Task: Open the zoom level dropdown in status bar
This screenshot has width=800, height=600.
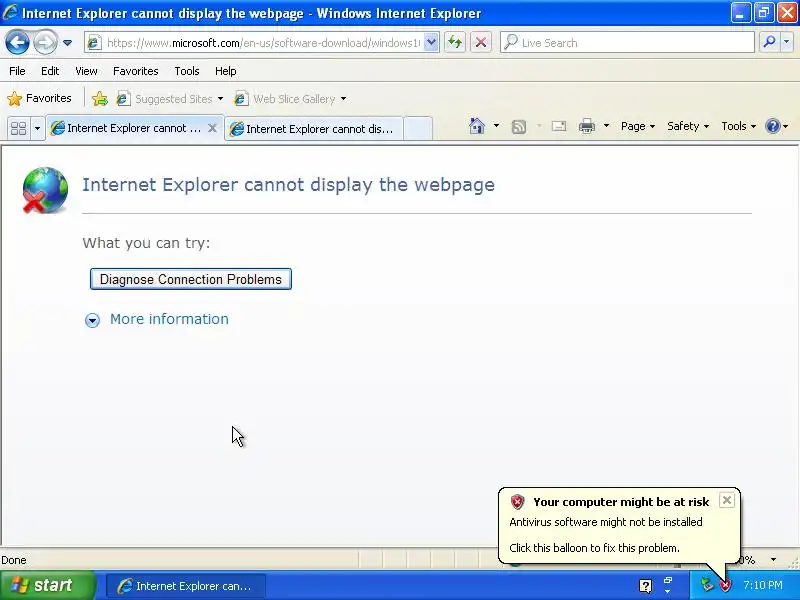Action: point(773,560)
